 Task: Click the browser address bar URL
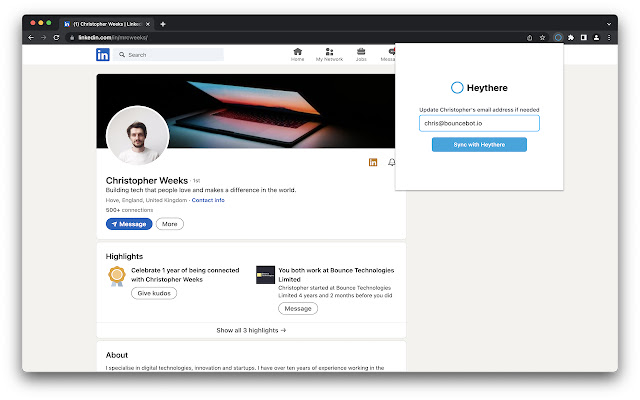tap(113, 38)
